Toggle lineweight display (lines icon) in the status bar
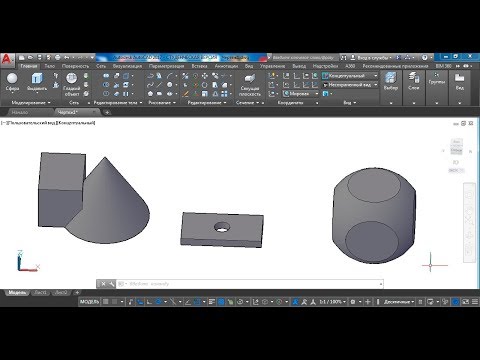Screen dimensions: 480x360 pos(212,302)
